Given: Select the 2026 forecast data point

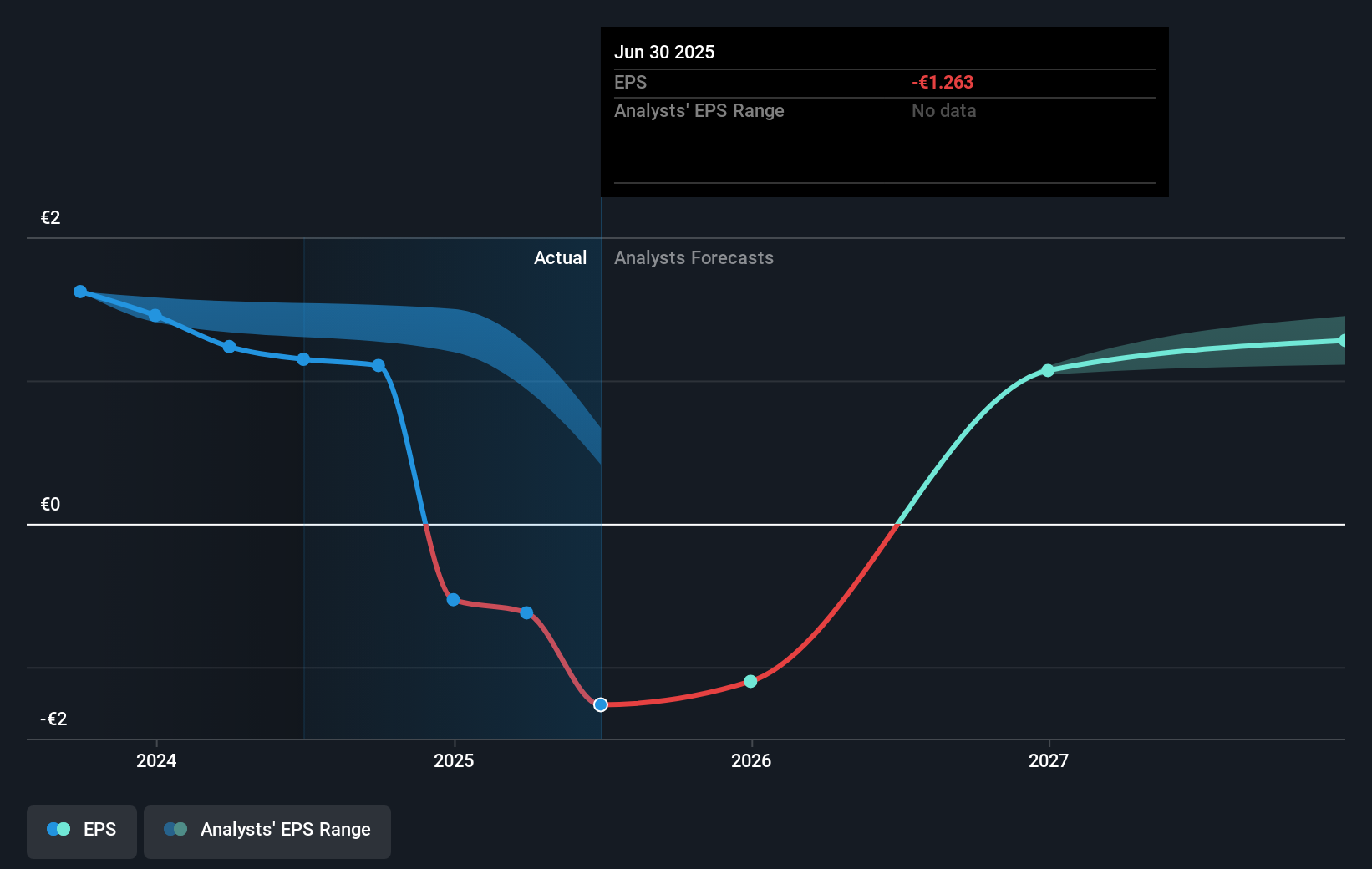Looking at the screenshot, I should point(751,681).
